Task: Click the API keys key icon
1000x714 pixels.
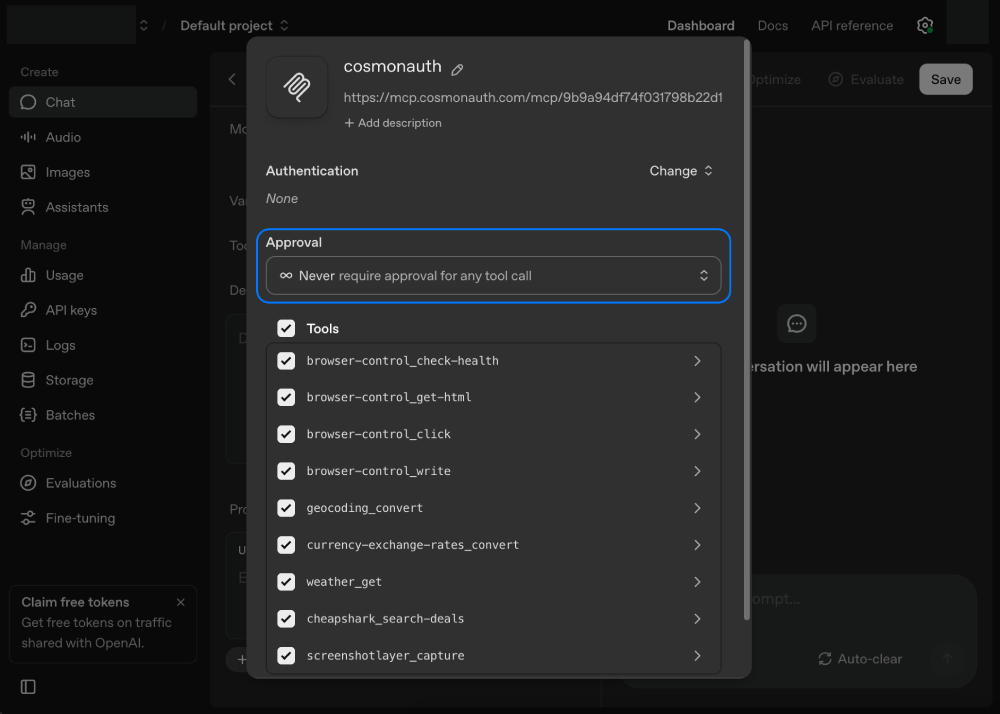Action: [28, 310]
